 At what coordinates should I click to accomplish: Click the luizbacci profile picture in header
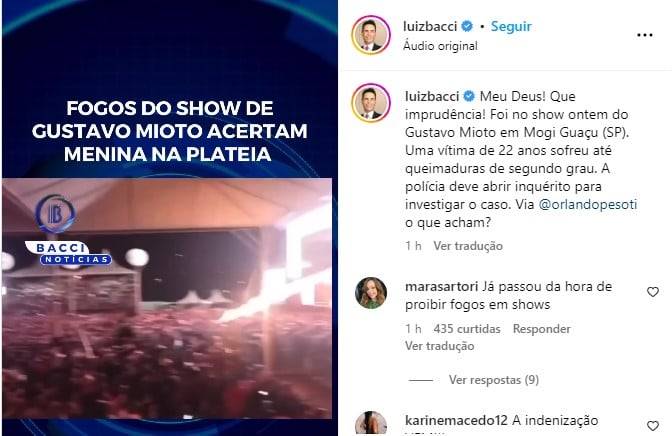point(371,35)
